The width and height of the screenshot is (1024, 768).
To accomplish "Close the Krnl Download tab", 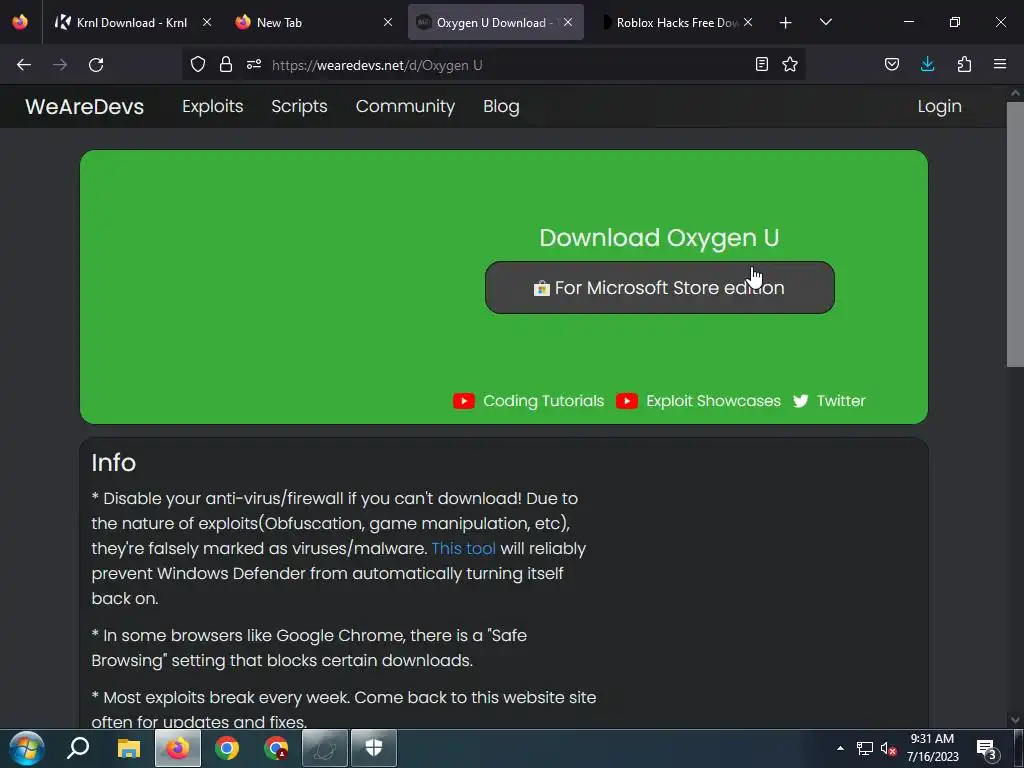I will click(206, 22).
